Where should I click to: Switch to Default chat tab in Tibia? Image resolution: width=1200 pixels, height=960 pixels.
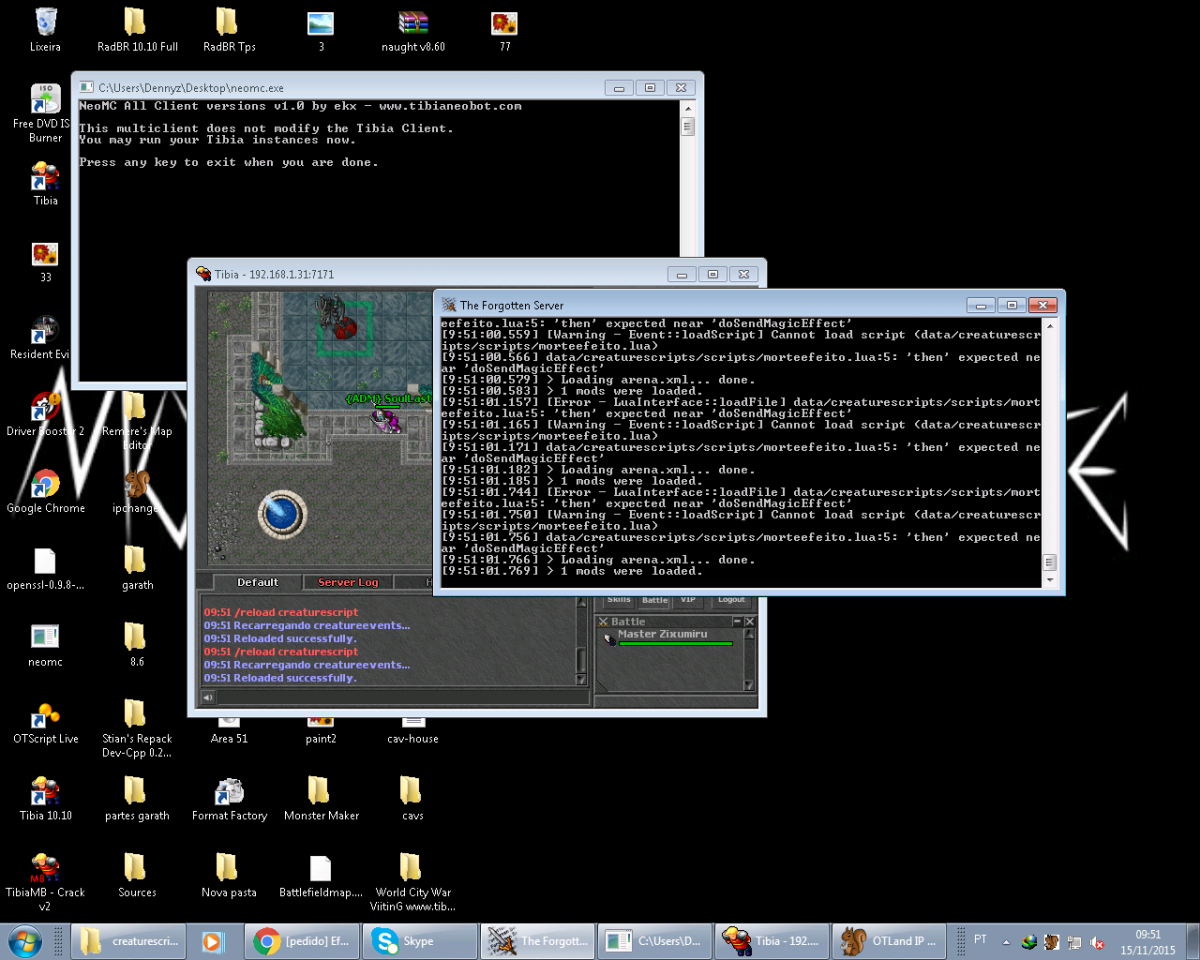(258, 582)
